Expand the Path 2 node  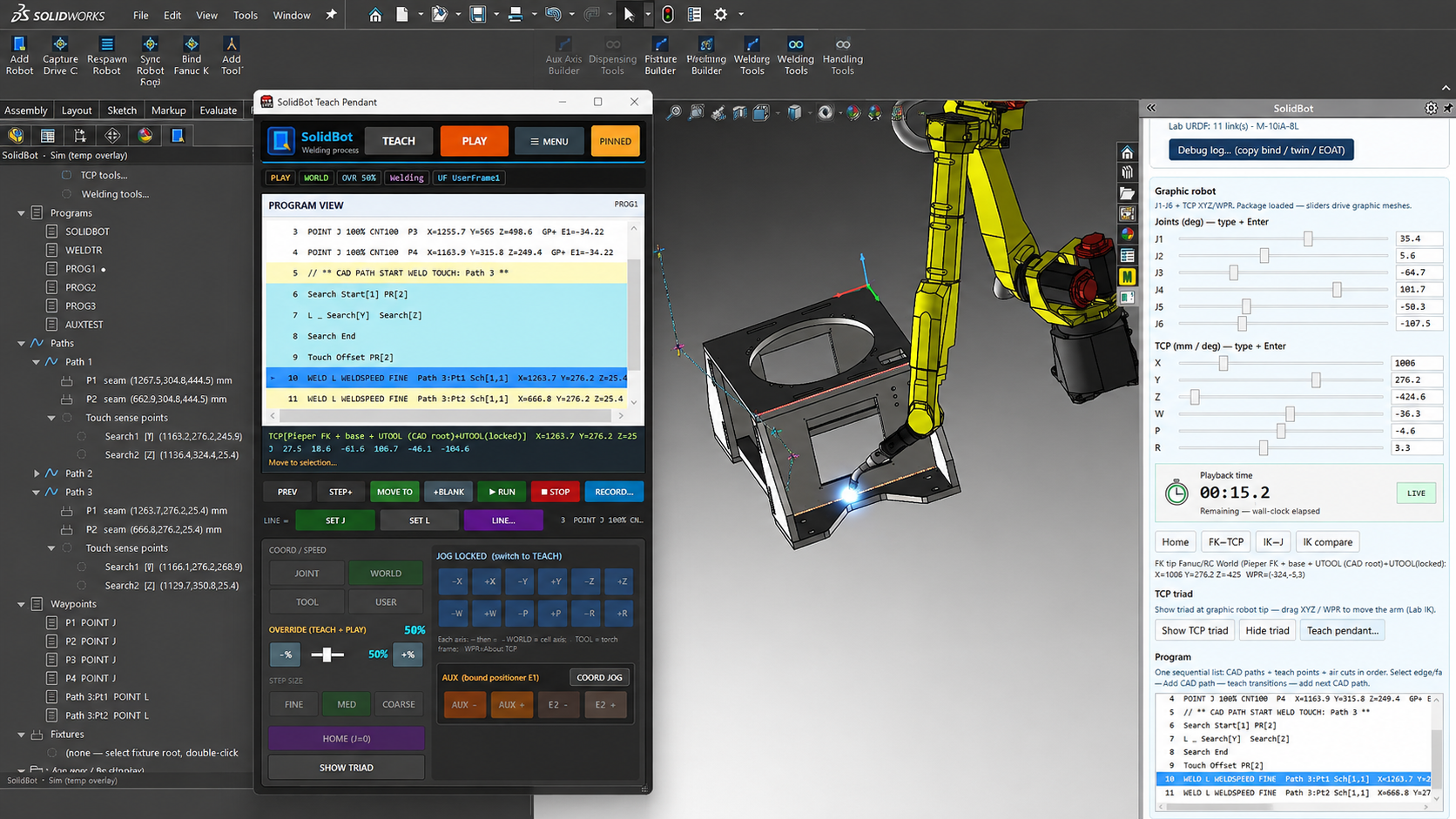click(x=36, y=473)
